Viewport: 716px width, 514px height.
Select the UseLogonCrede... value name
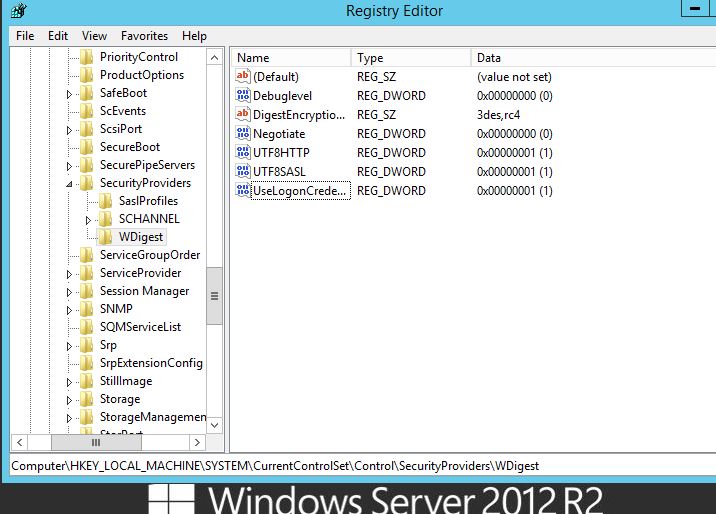coord(300,191)
